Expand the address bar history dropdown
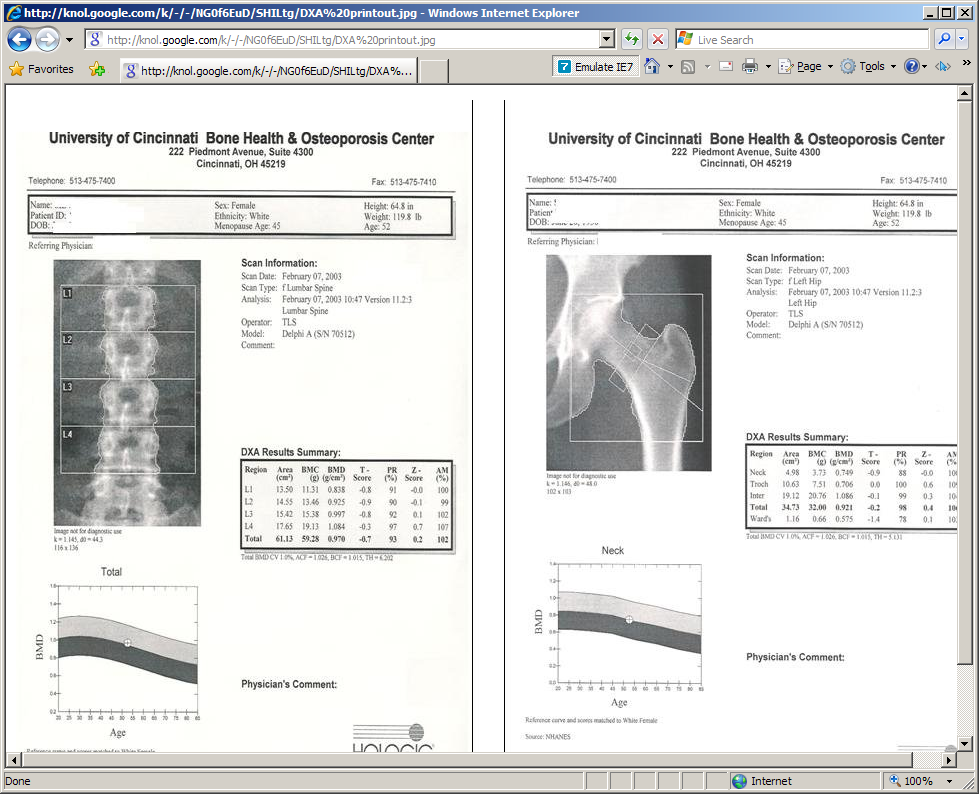This screenshot has height=794, width=979. click(x=607, y=40)
